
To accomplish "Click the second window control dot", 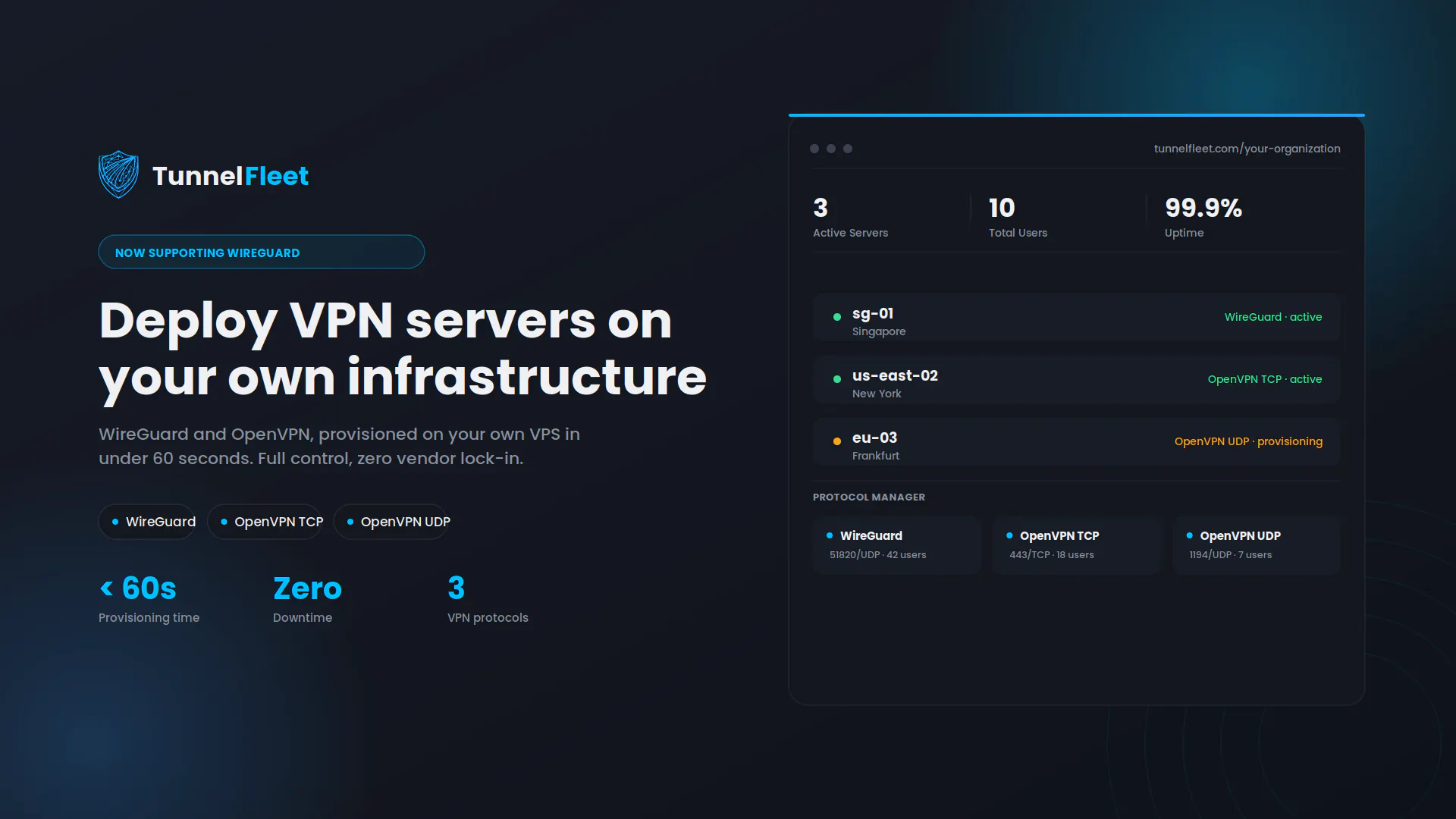I will click(831, 149).
